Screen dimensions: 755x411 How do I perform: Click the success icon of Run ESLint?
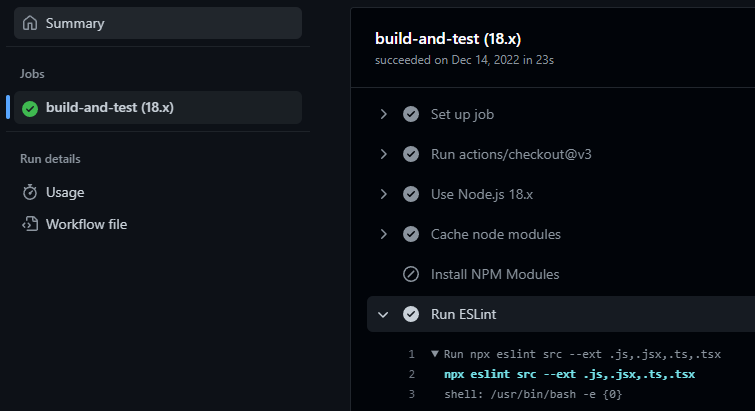coord(411,314)
